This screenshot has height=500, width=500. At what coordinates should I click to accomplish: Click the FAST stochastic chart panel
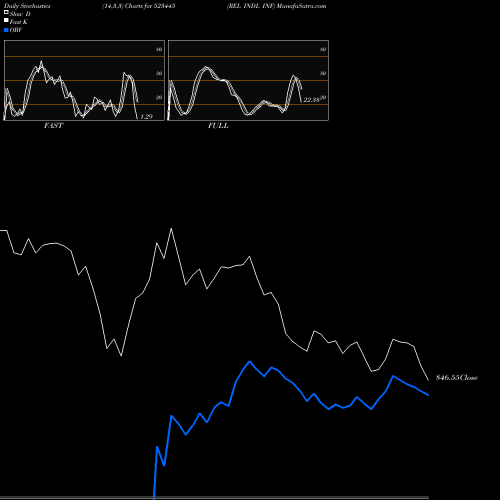pyautogui.click(x=84, y=80)
